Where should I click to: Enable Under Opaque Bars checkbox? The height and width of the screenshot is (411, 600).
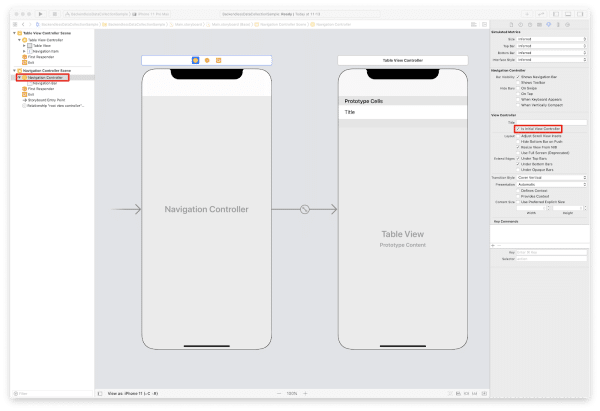pos(518,170)
